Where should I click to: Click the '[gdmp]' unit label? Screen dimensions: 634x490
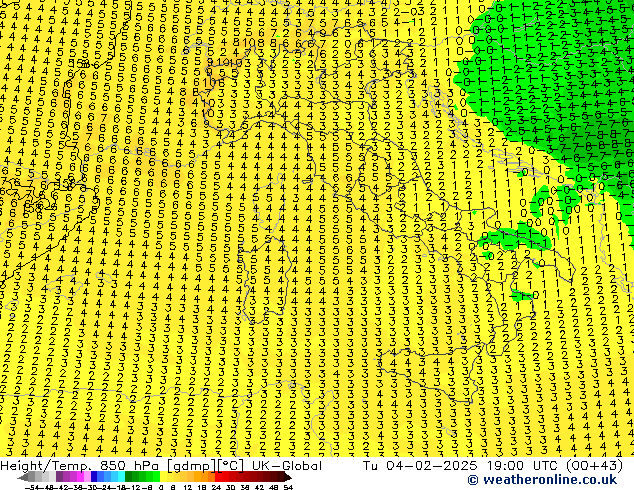[189, 466]
